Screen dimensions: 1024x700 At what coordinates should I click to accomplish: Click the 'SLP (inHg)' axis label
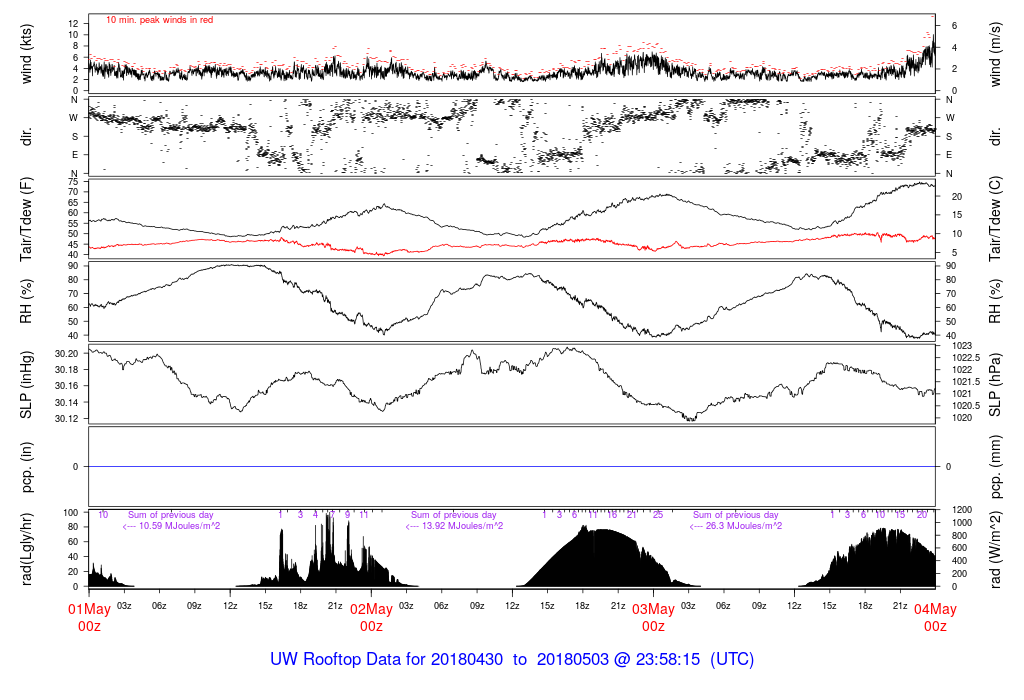[26, 385]
